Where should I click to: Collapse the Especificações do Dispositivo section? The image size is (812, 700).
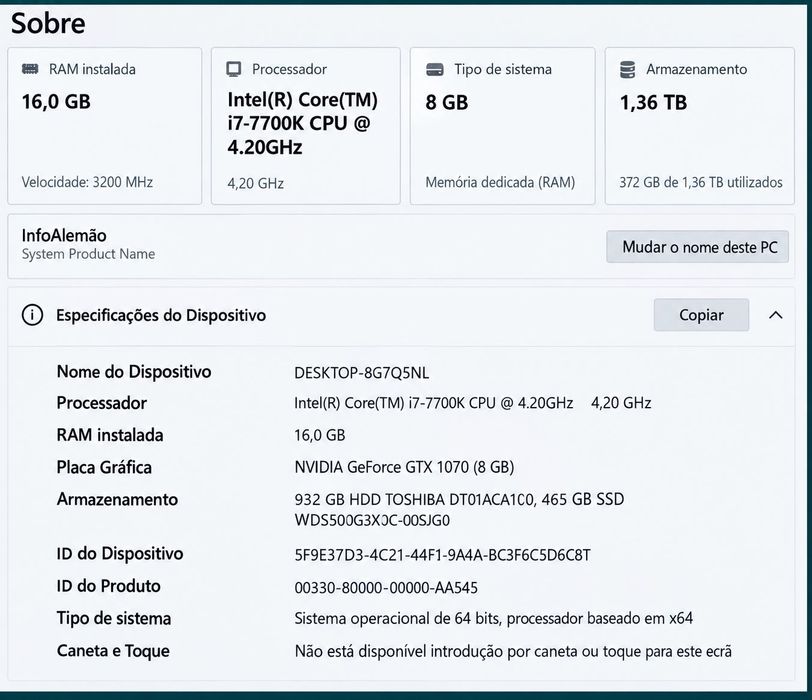(775, 315)
